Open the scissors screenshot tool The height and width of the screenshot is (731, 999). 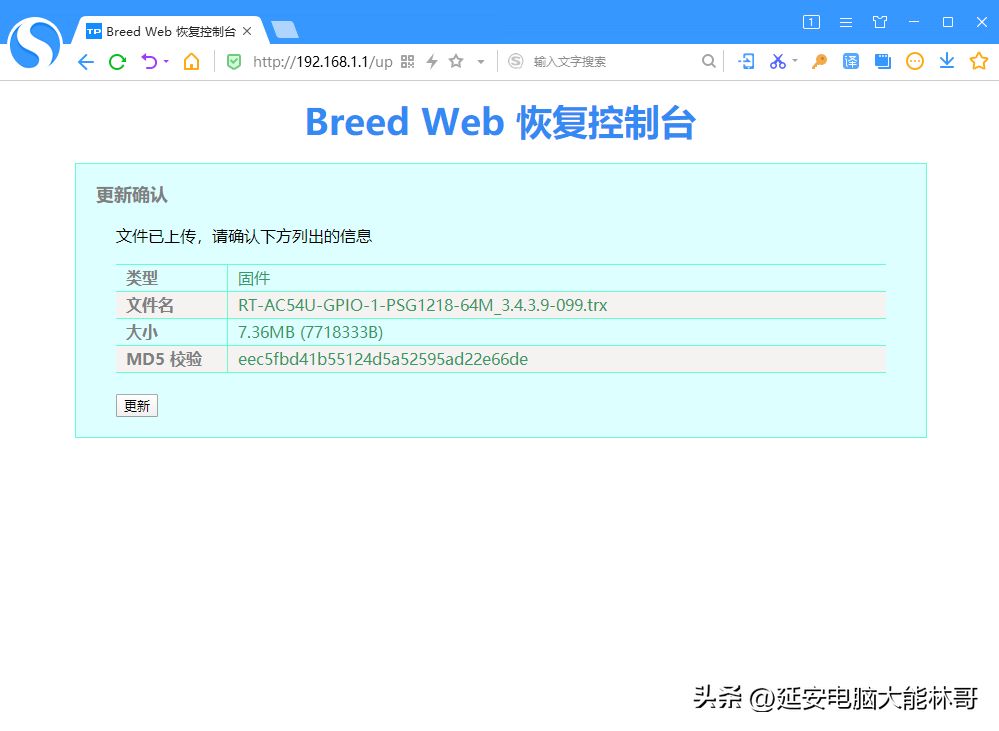coord(777,62)
